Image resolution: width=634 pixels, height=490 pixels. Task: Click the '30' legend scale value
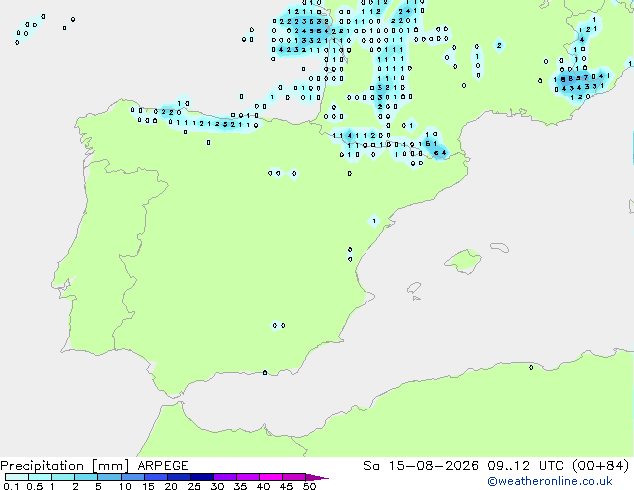217,486
